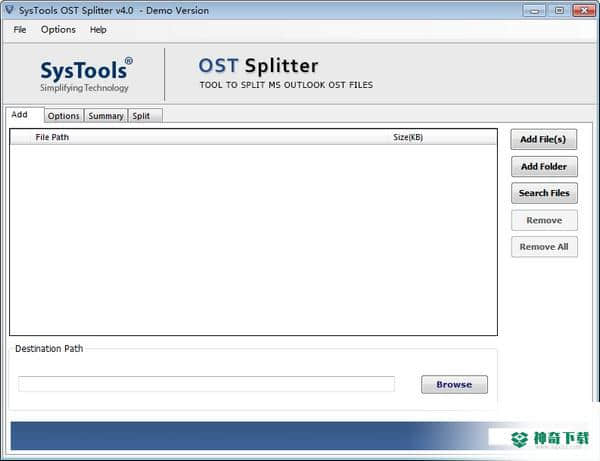
Task: Click the Remove button
Action: (x=544, y=220)
